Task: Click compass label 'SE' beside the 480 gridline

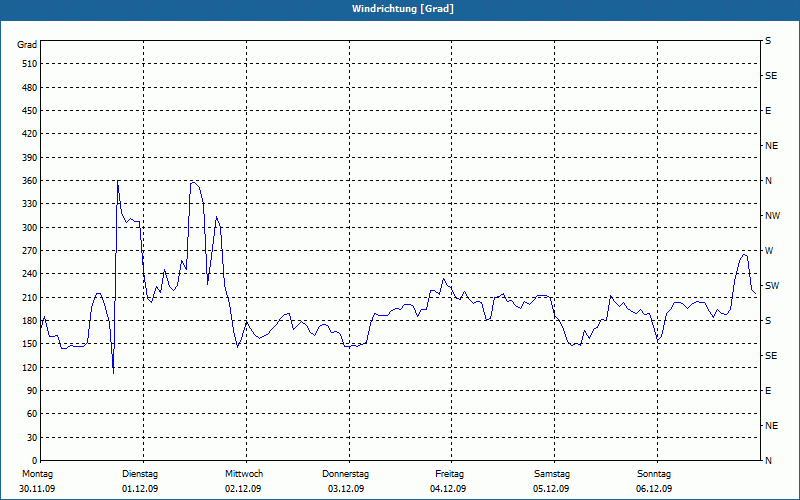Action: (771, 76)
